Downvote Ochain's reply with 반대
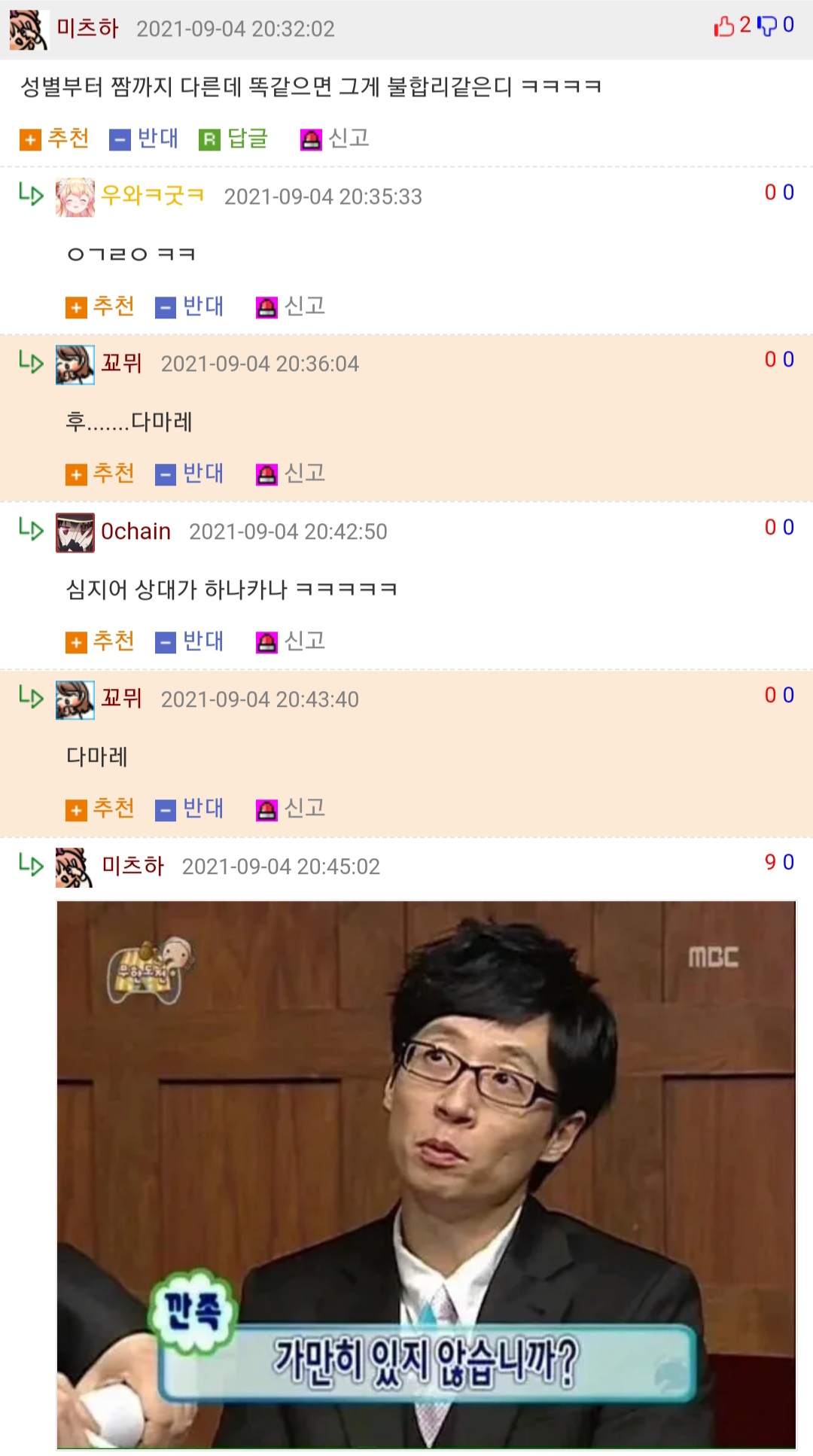This screenshot has height=1456, width=813. [x=190, y=641]
